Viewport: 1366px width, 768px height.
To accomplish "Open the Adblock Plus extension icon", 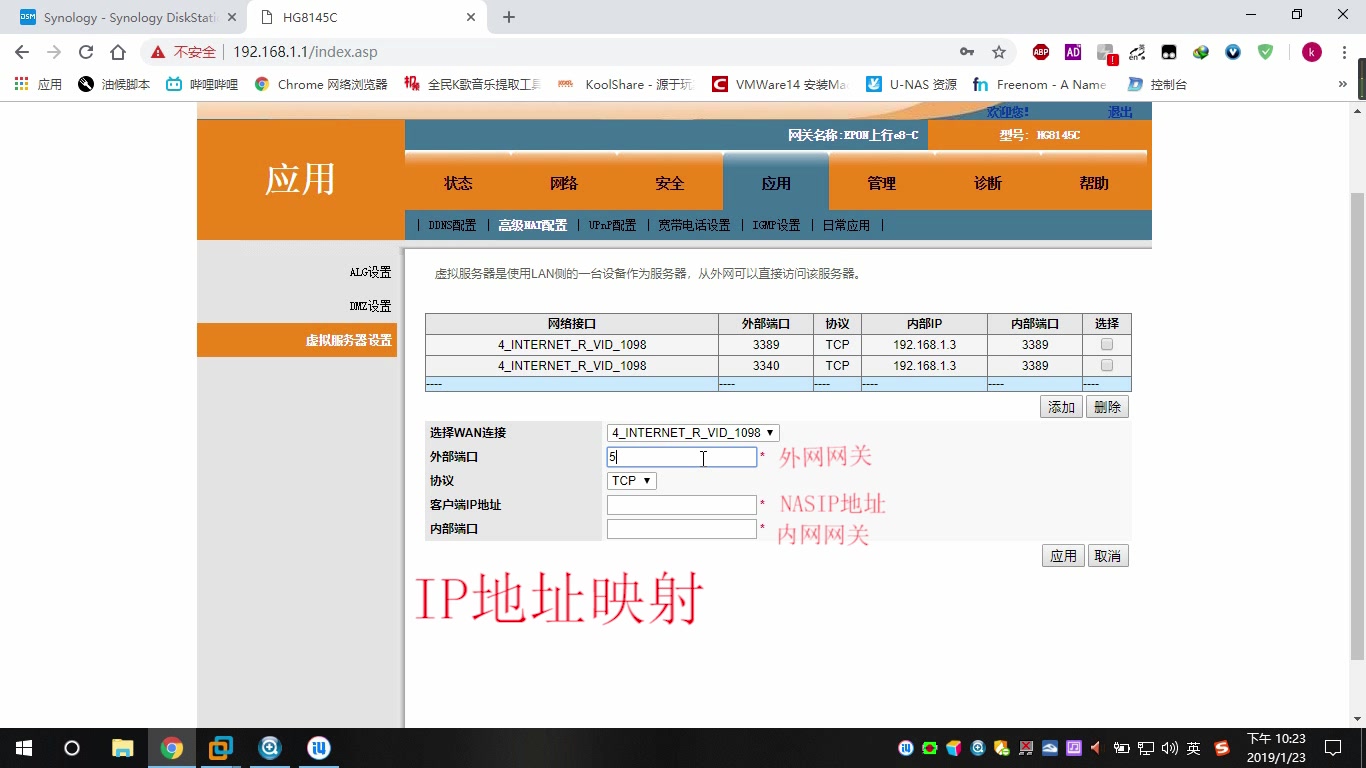I will pos(1040,51).
